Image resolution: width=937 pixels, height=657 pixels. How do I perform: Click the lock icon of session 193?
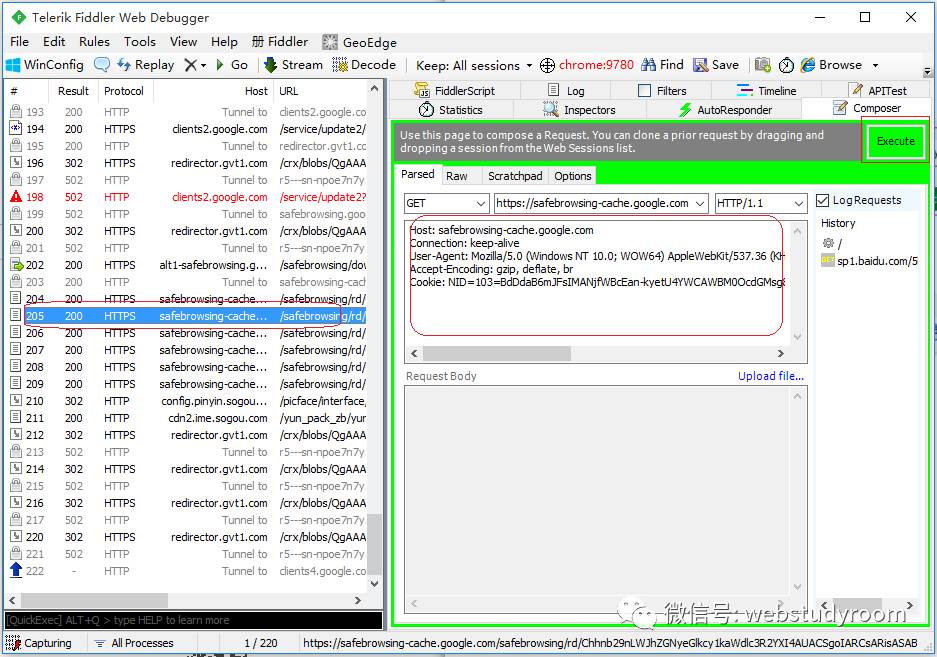(16, 111)
